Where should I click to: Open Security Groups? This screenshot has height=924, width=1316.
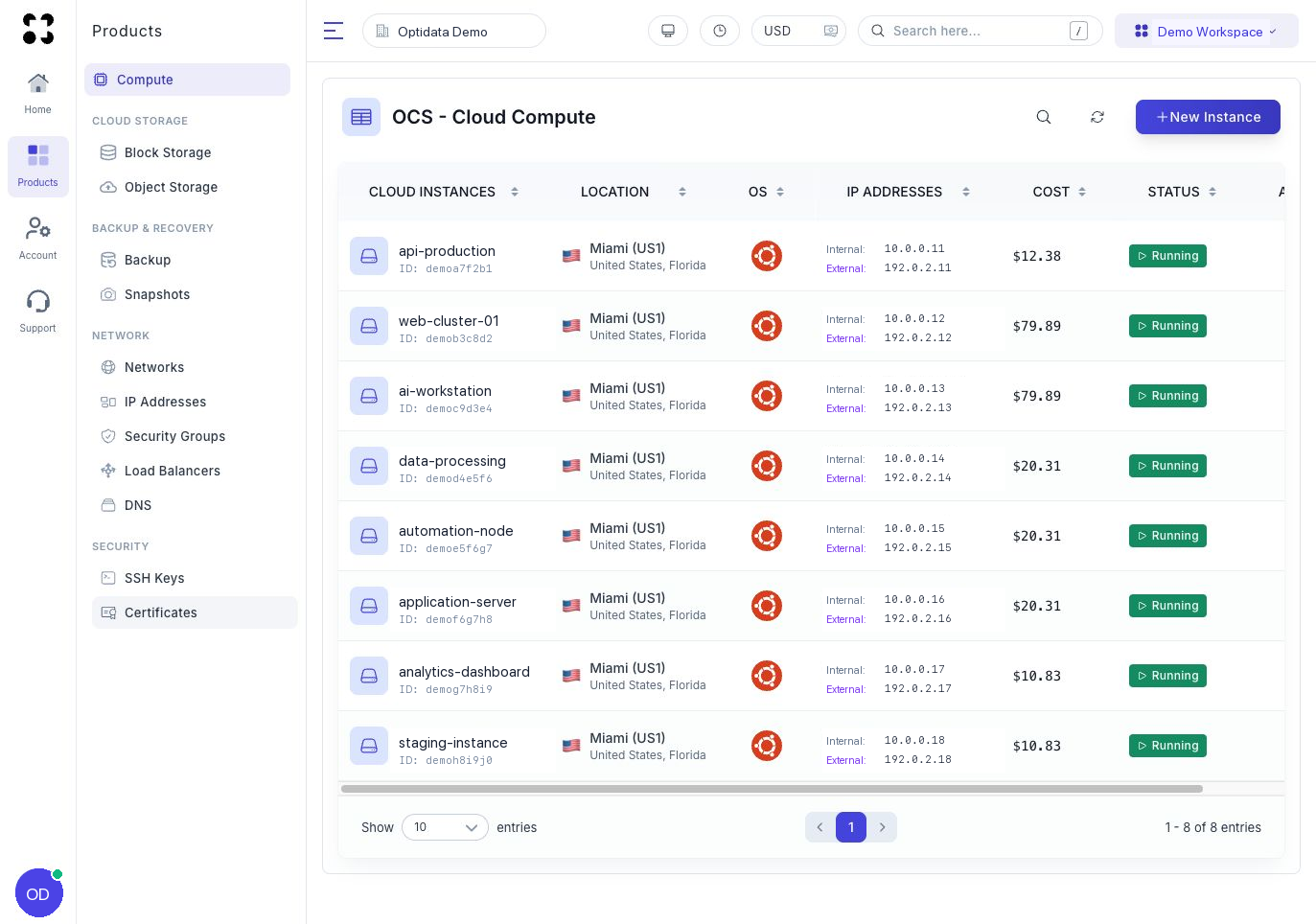[x=195, y=436]
